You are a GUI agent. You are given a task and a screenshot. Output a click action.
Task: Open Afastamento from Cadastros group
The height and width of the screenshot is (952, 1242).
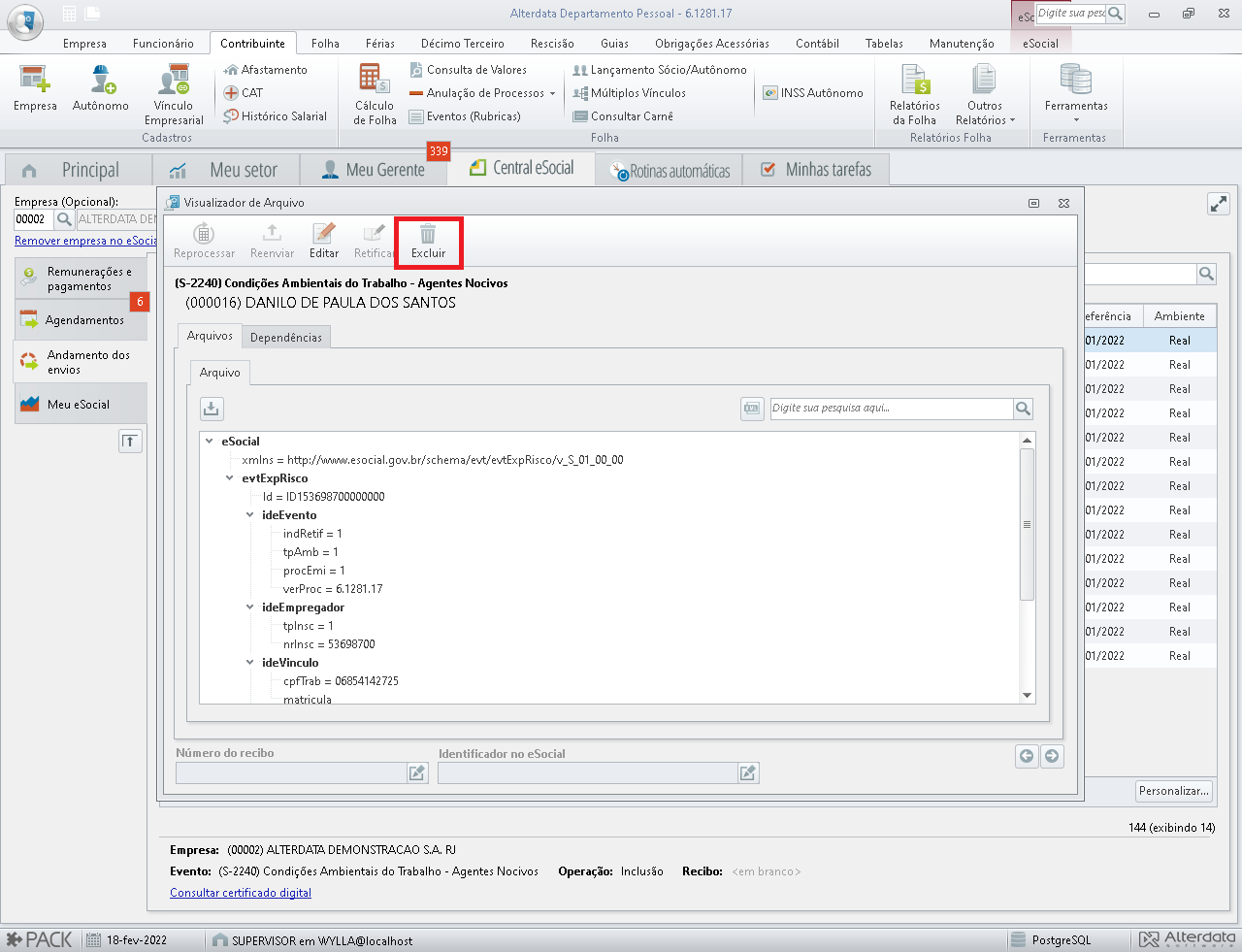pyautogui.click(x=265, y=70)
